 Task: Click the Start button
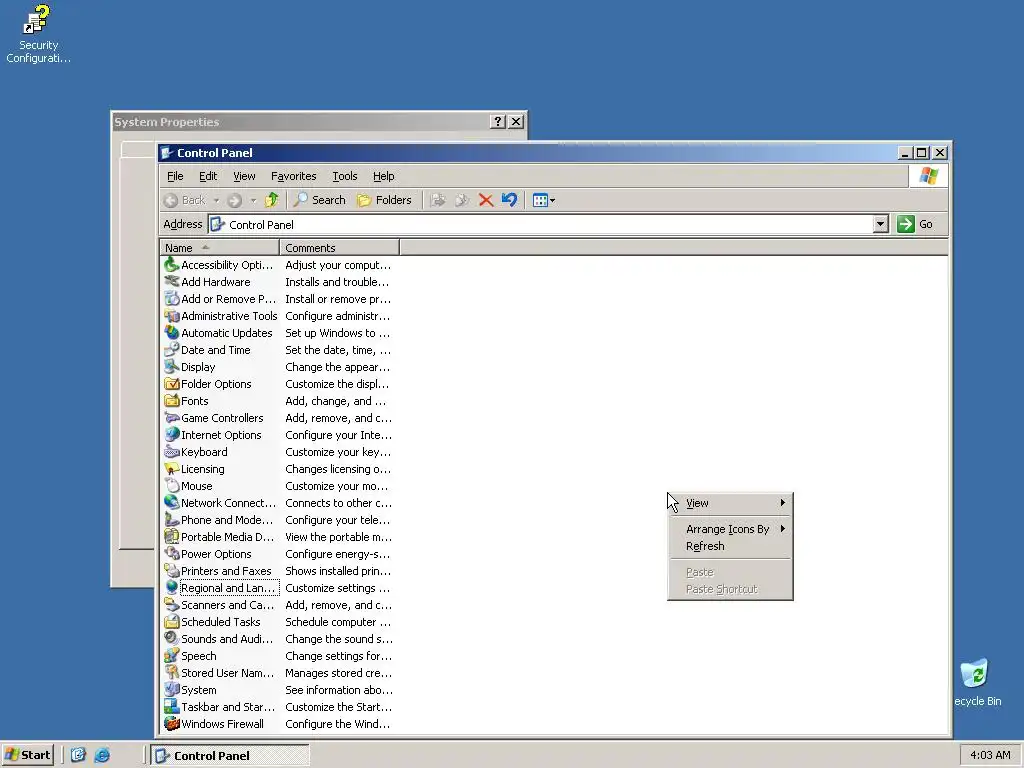tap(27, 755)
